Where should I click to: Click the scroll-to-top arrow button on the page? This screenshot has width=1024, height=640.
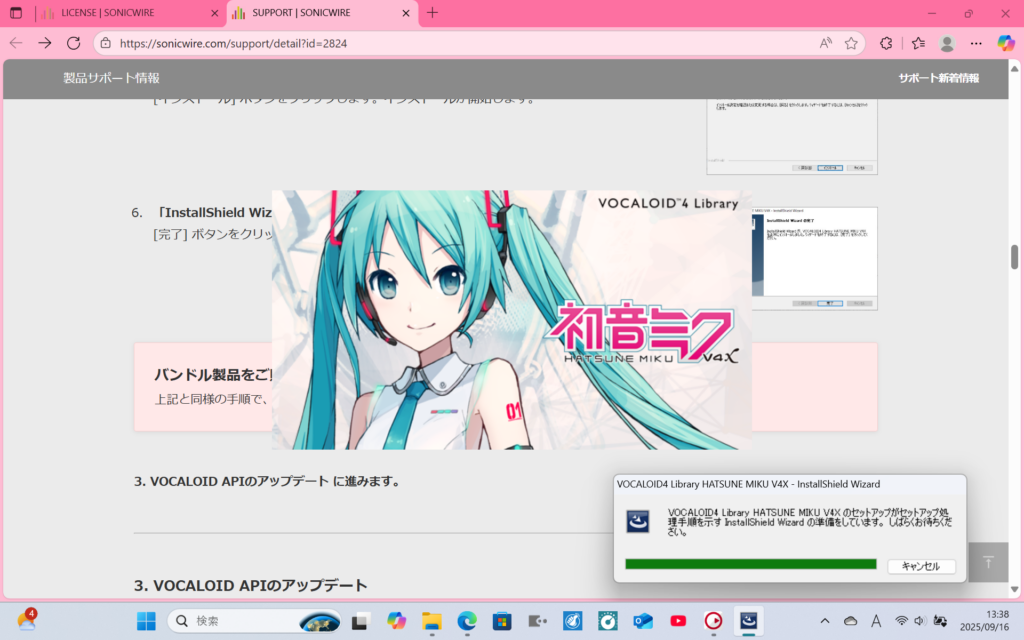[988, 562]
